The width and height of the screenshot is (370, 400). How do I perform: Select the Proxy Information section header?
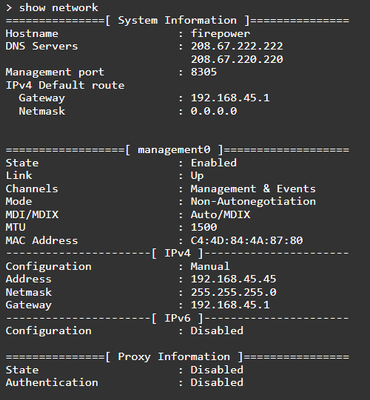click(x=177, y=357)
